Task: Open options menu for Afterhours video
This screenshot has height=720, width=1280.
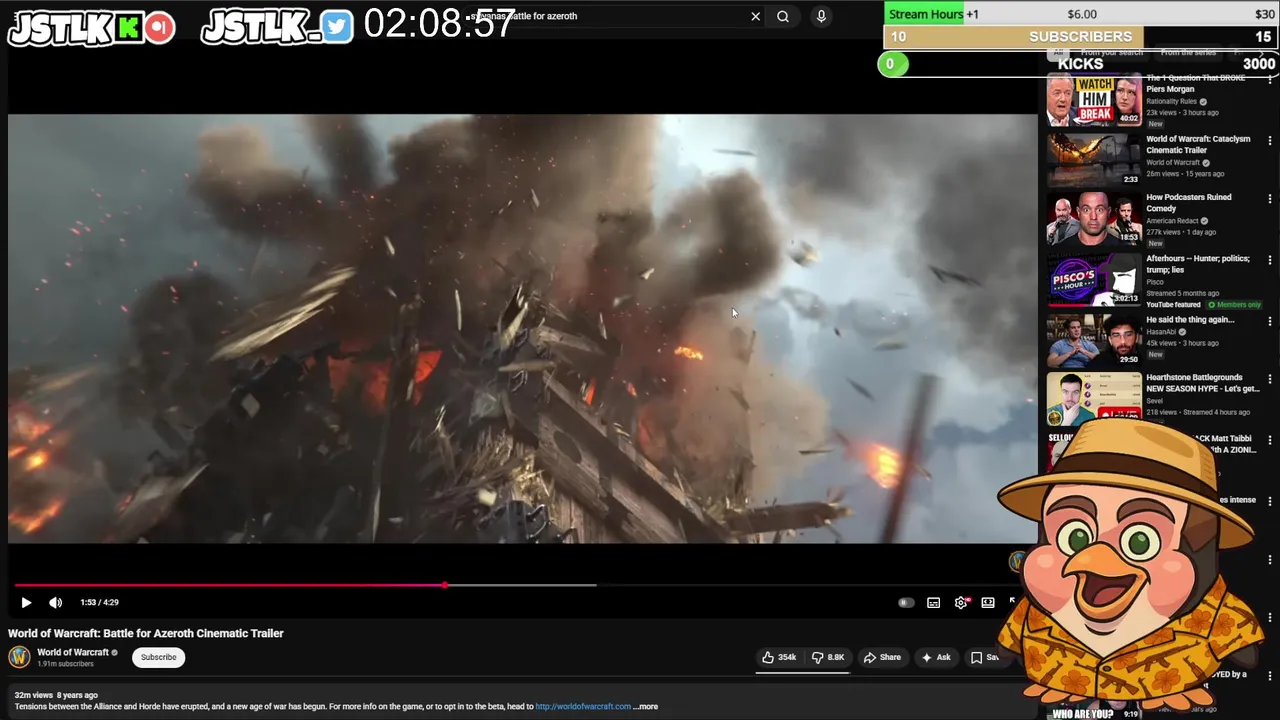Action: coord(1270,260)
